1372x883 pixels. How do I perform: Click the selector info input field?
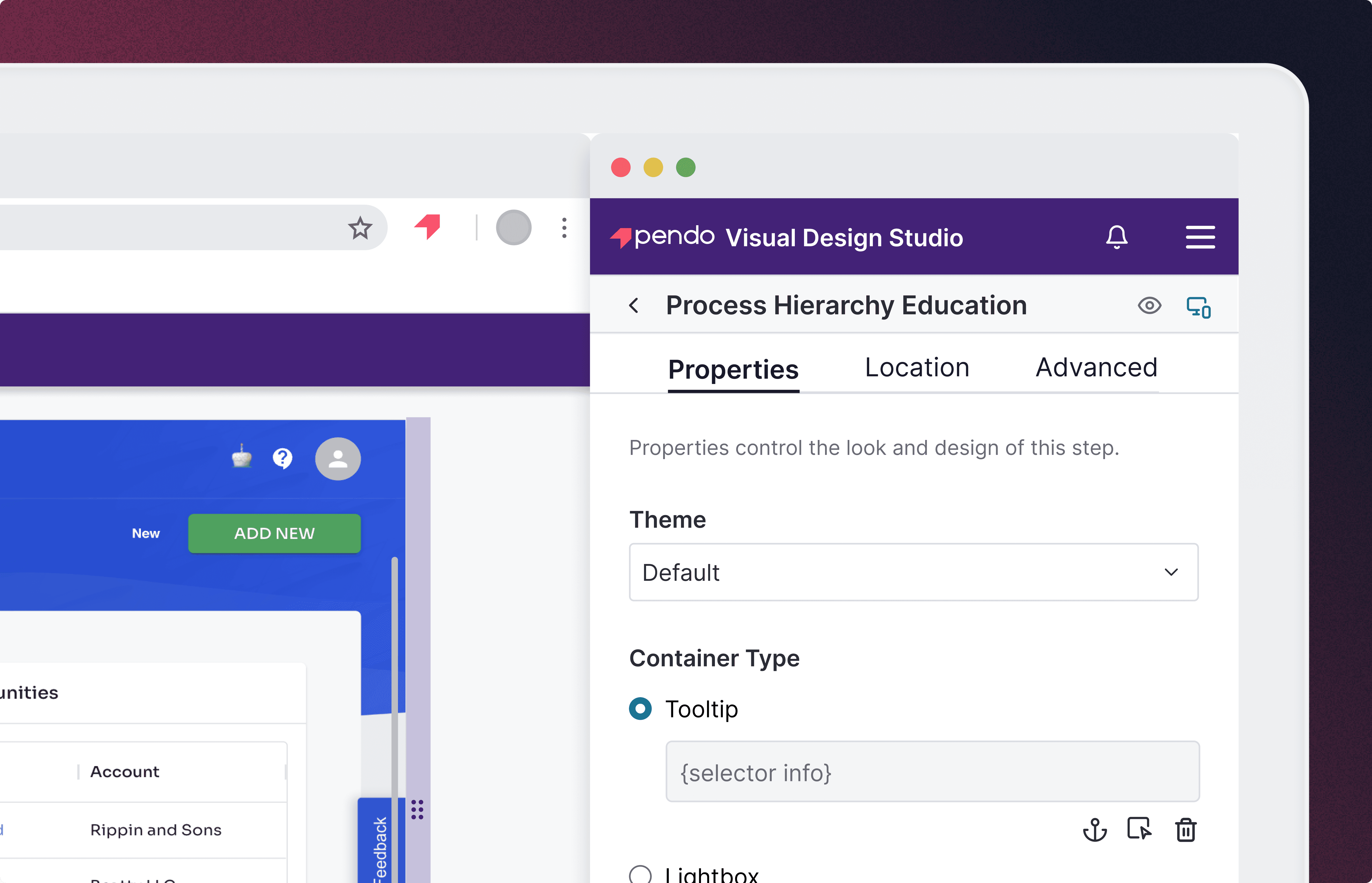click(x=932, y=772)
